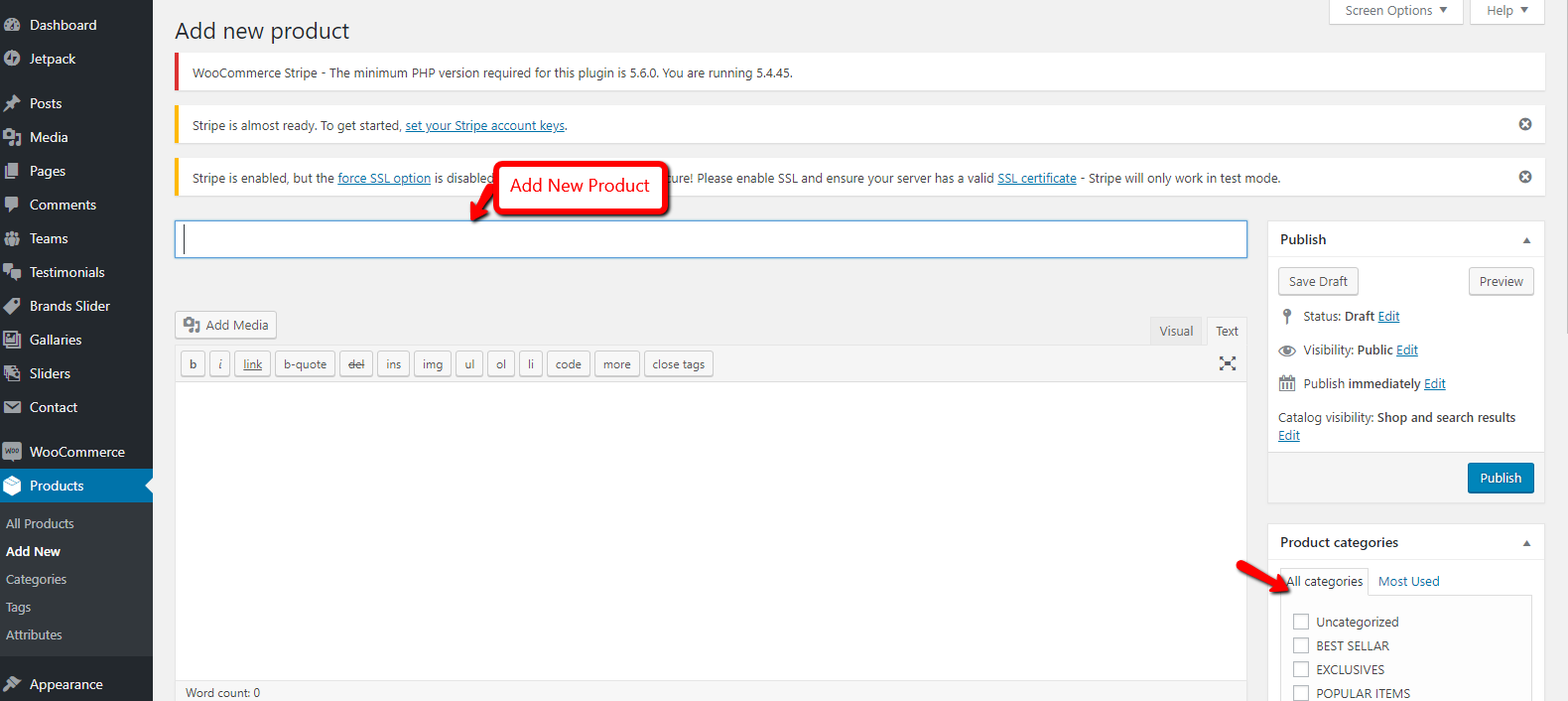Screen dimensions: 1568x701
Task: Click the Pages icon in sidebar
Action: [x=12, y=171]
